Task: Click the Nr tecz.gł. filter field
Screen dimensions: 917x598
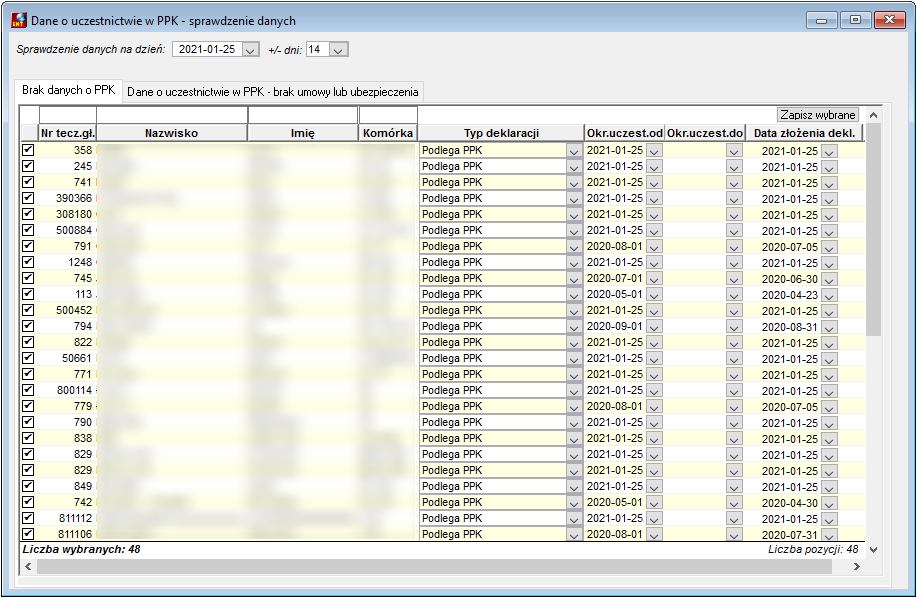Action: [68, 115]
